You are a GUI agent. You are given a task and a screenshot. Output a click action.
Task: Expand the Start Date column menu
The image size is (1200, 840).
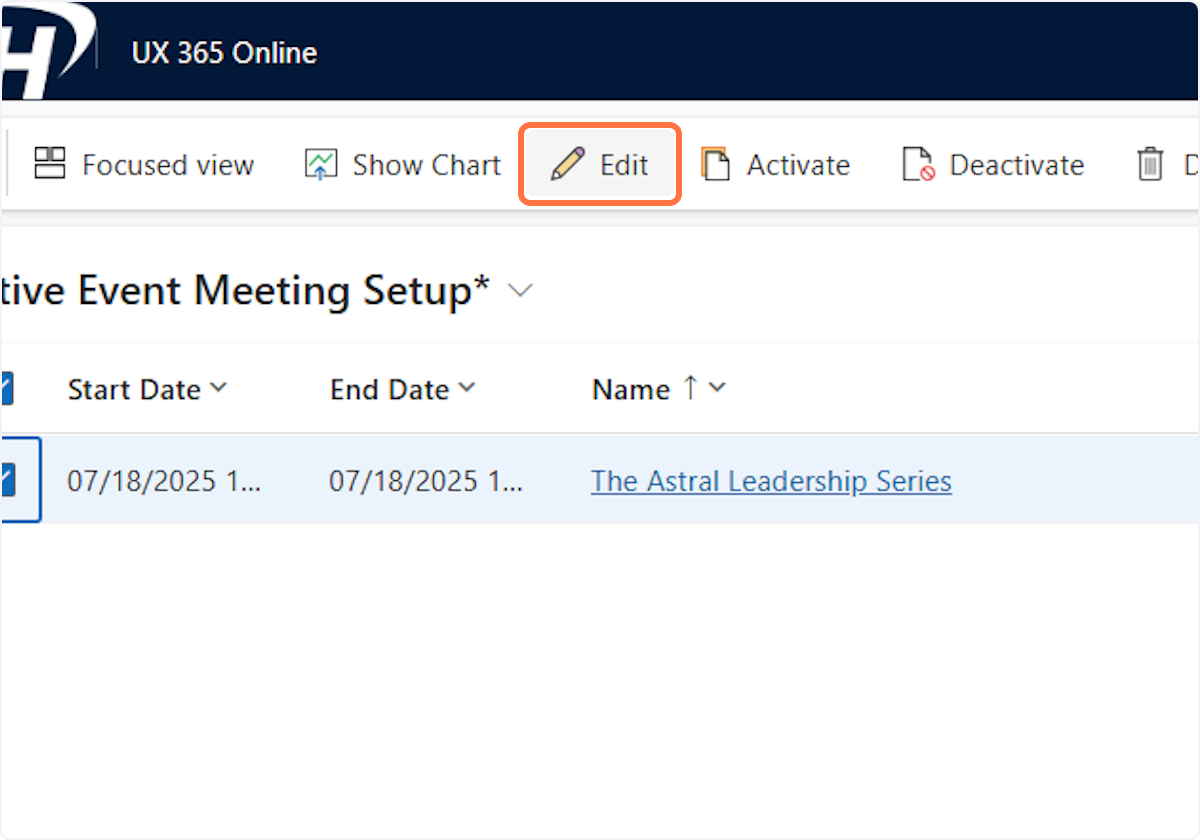click(219, 388)
